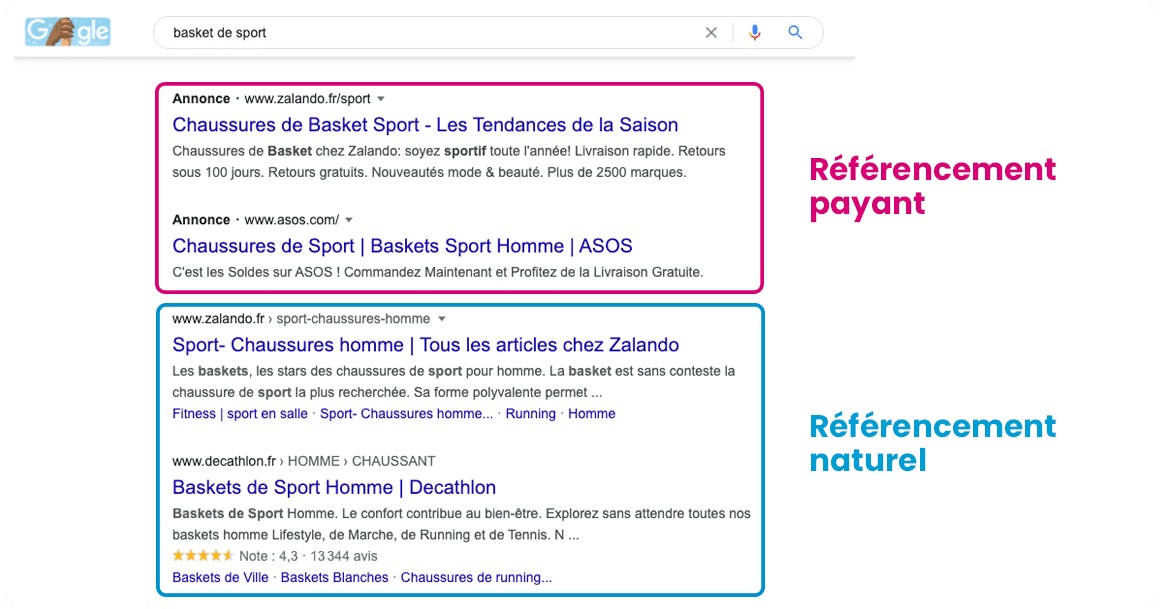Click the 'Annonce' label of the ASOS ad
This screenshot has width=1164, height=609.
click(201, 220)
